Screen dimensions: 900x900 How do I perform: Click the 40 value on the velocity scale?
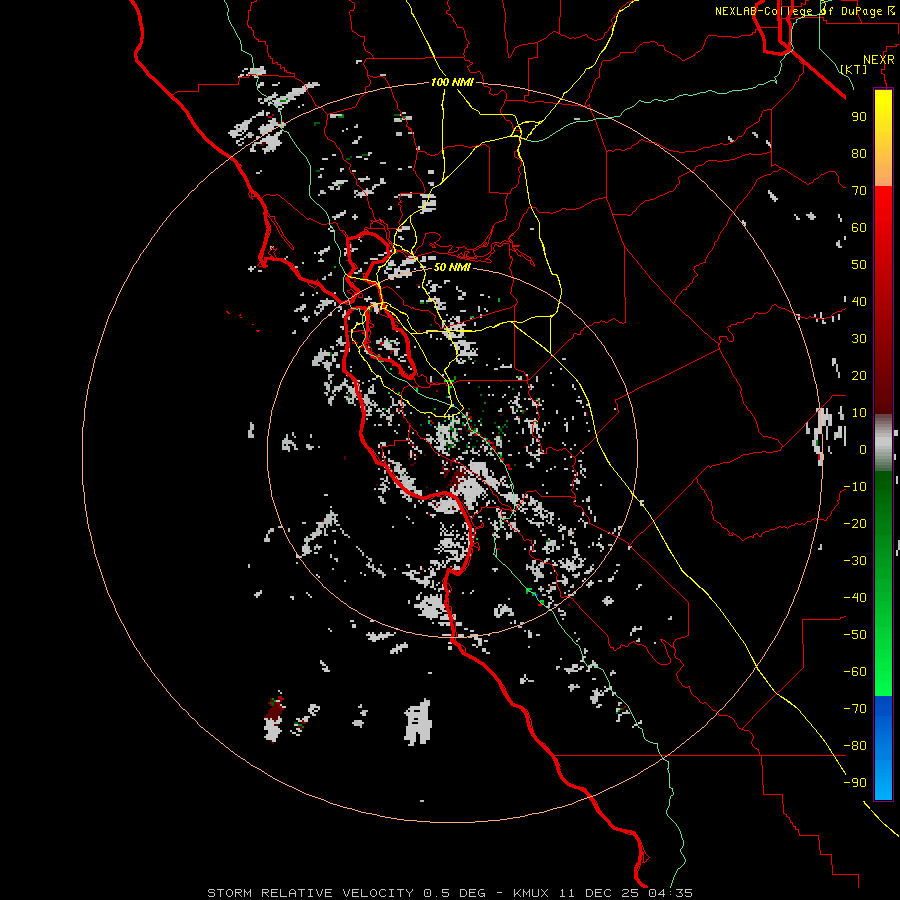[x=859, y=302]
